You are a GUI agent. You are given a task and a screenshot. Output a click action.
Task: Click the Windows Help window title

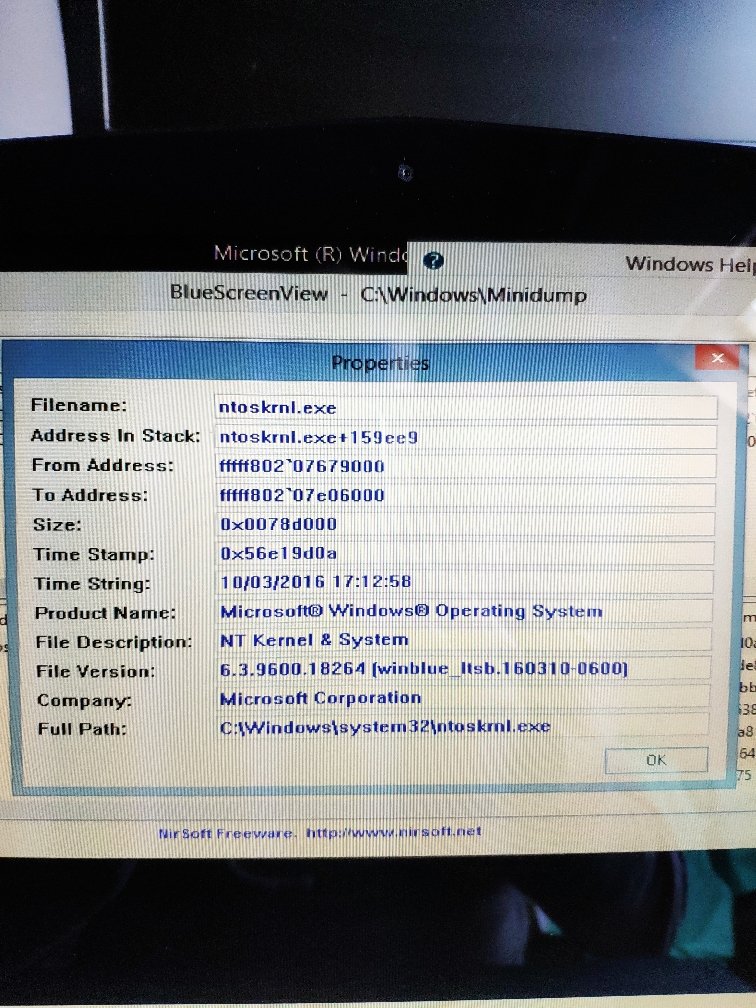click(690, 264)
